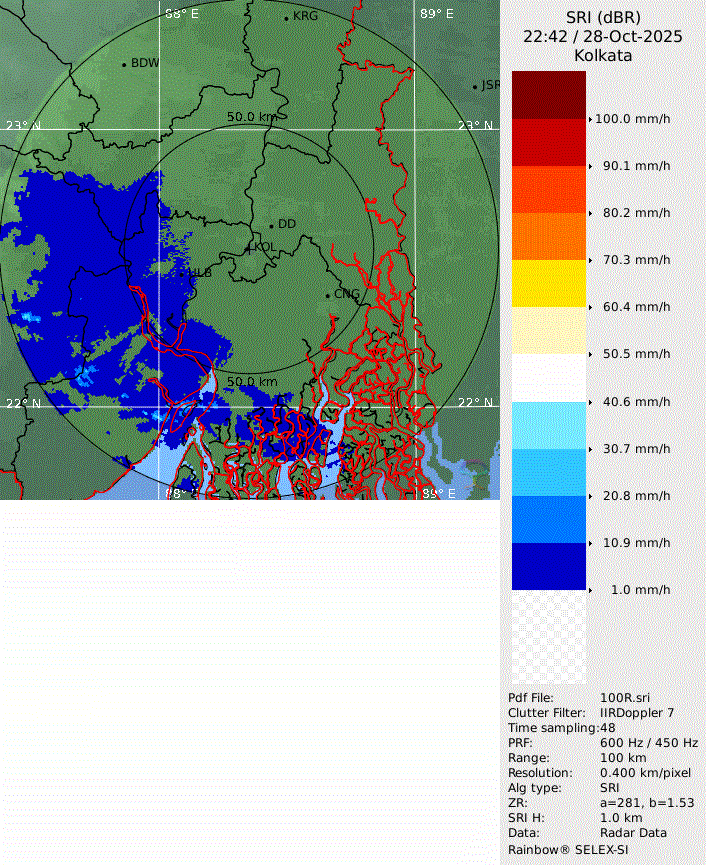Select the DD station dot
This screenshot has height=865, width=706.
(x=271, y=225)
